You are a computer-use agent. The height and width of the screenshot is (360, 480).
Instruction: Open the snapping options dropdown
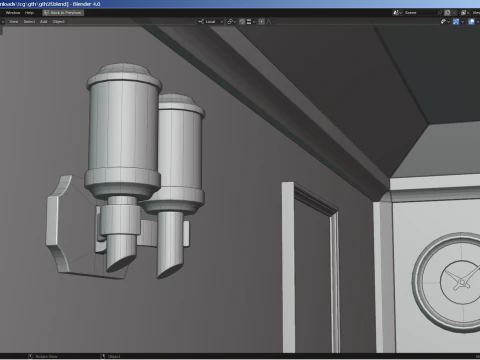click(251, 22)
